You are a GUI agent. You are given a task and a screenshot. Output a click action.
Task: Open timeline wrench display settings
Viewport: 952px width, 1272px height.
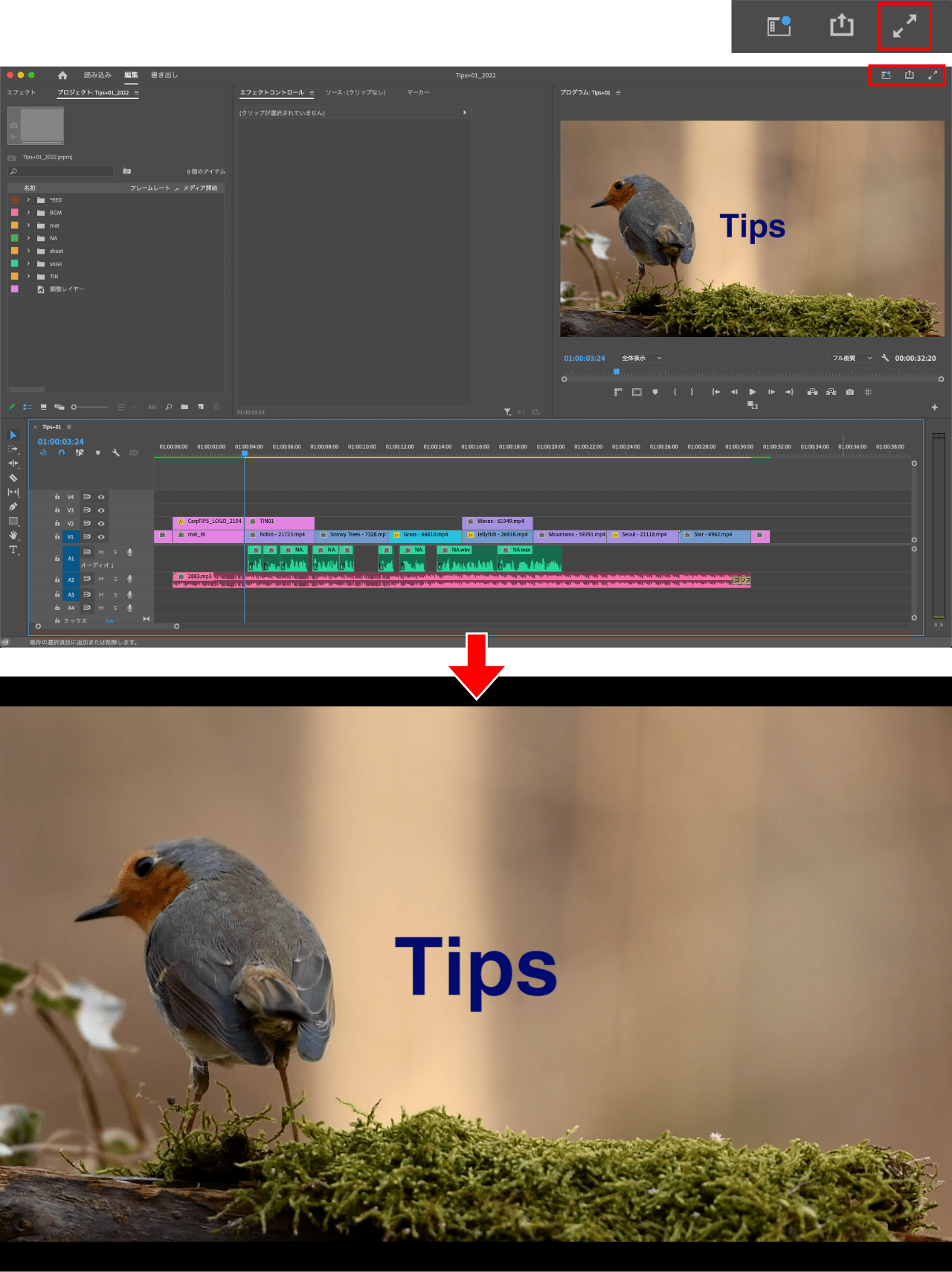[116, 452]
